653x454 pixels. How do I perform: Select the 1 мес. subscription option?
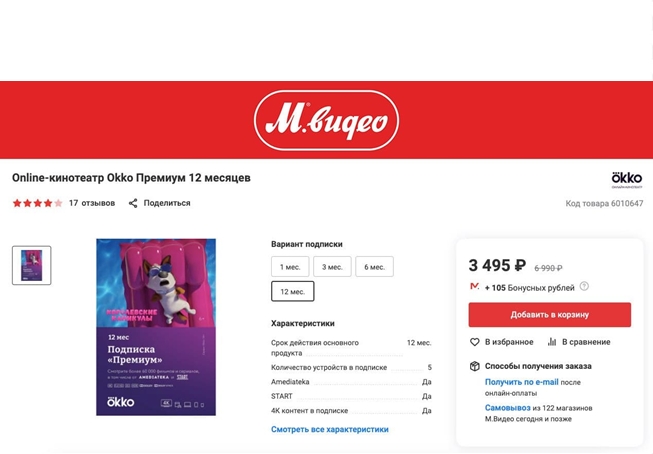(x=290, y=267)
